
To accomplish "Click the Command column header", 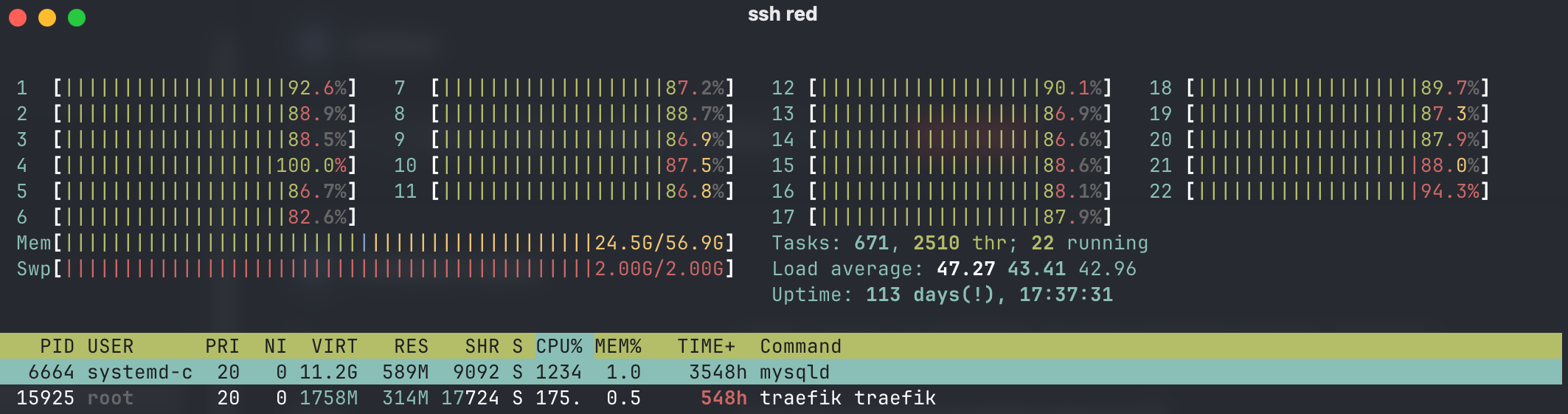I will [x=800, y=346].
